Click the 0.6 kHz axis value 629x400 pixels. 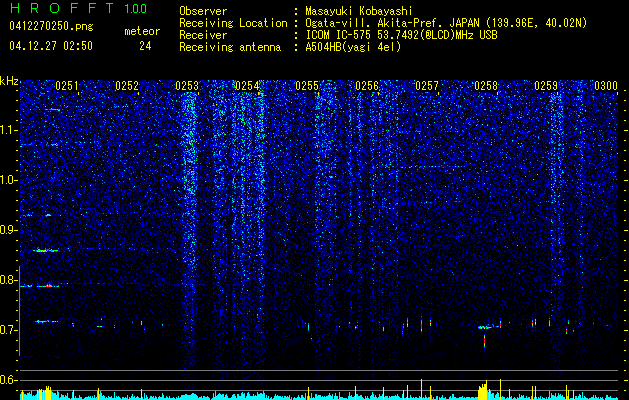pos(9,380)
